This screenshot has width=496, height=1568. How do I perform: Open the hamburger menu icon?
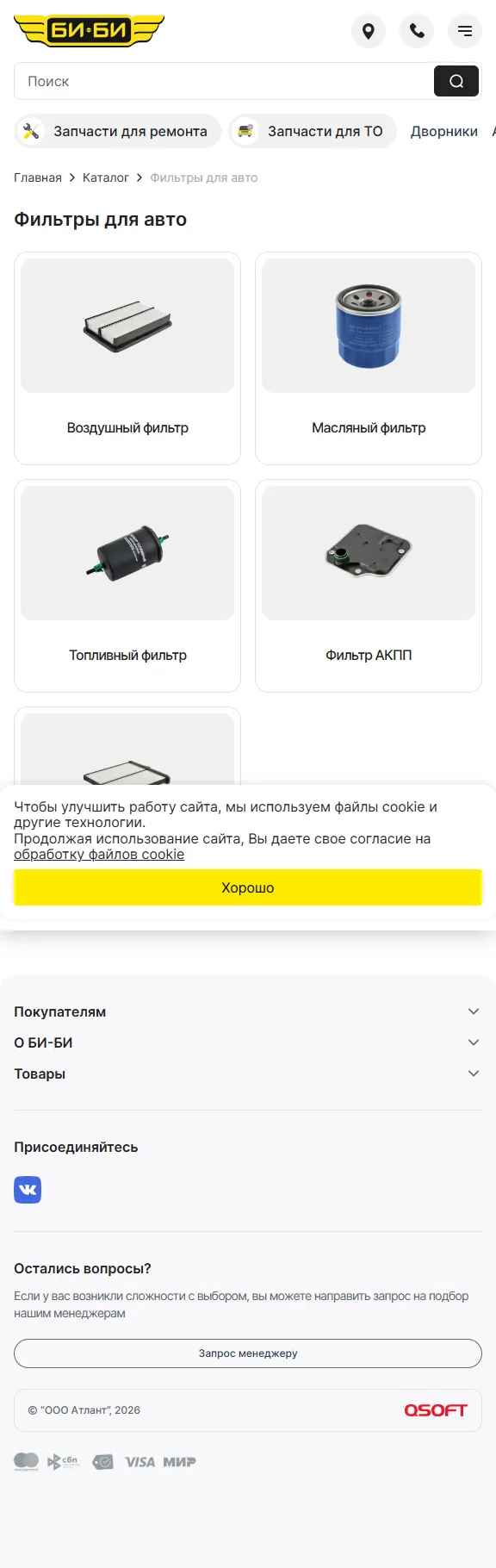click(x=465, y=32)
